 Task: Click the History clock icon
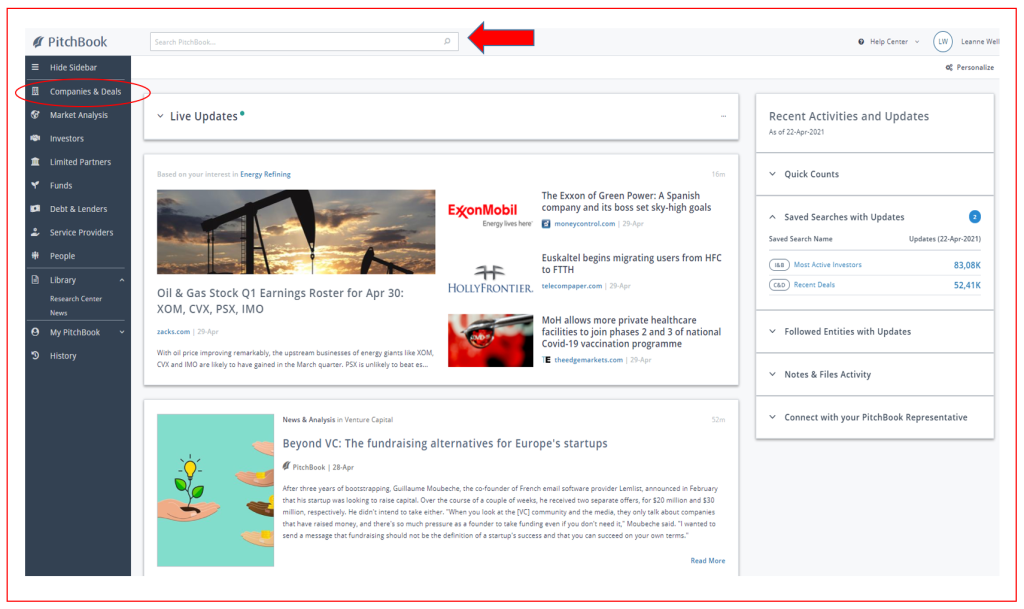pyautogui.click(x=35, y=355)
